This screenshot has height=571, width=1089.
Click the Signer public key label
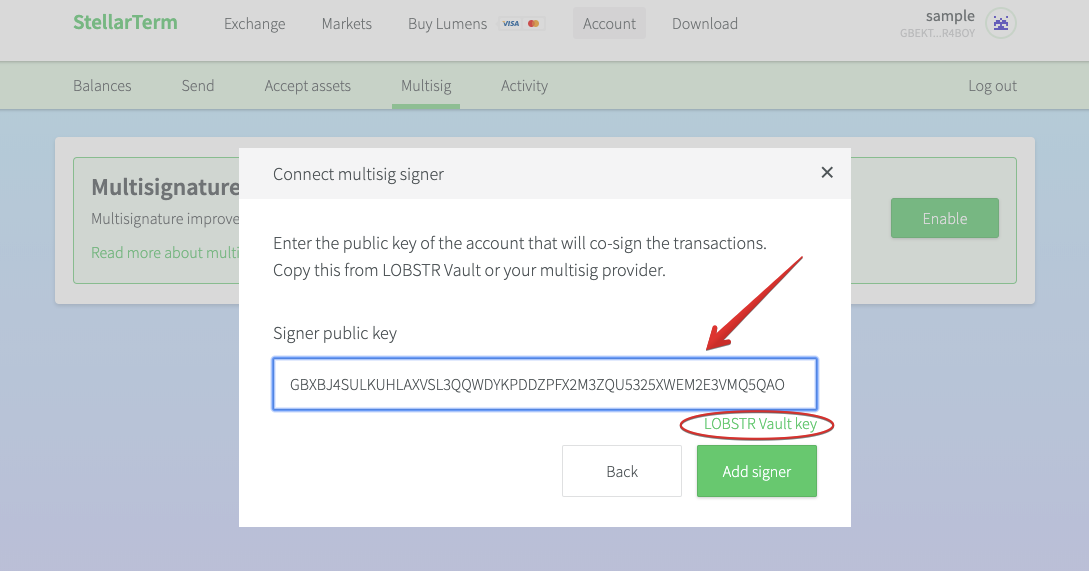335,333
